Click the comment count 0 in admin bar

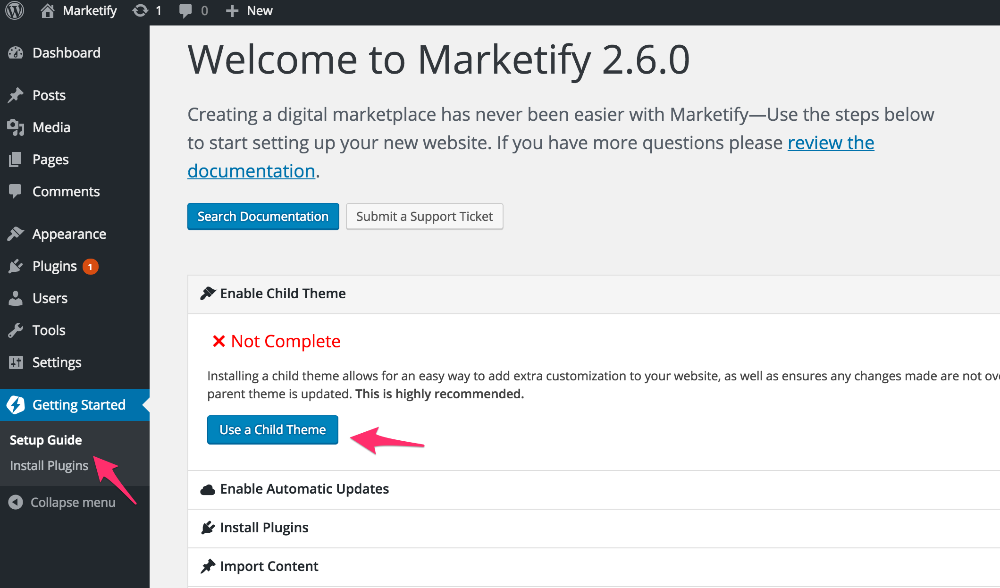204,11
